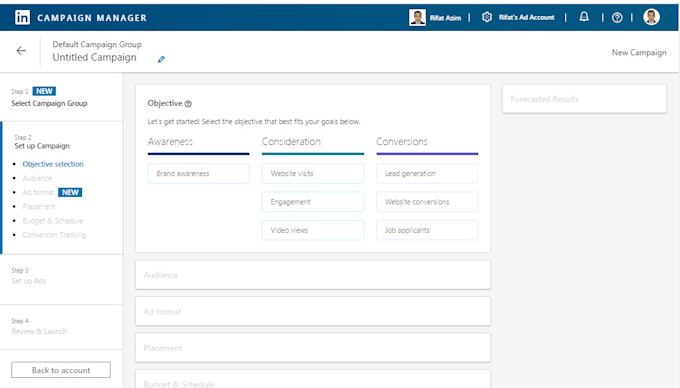This screenshot has height=388, width=680.
Task: Click the Objective help info icon
Action: (188, 104)
